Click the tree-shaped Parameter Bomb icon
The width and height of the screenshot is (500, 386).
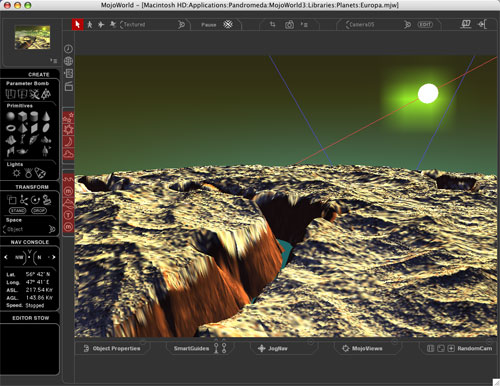pos(46,94)
